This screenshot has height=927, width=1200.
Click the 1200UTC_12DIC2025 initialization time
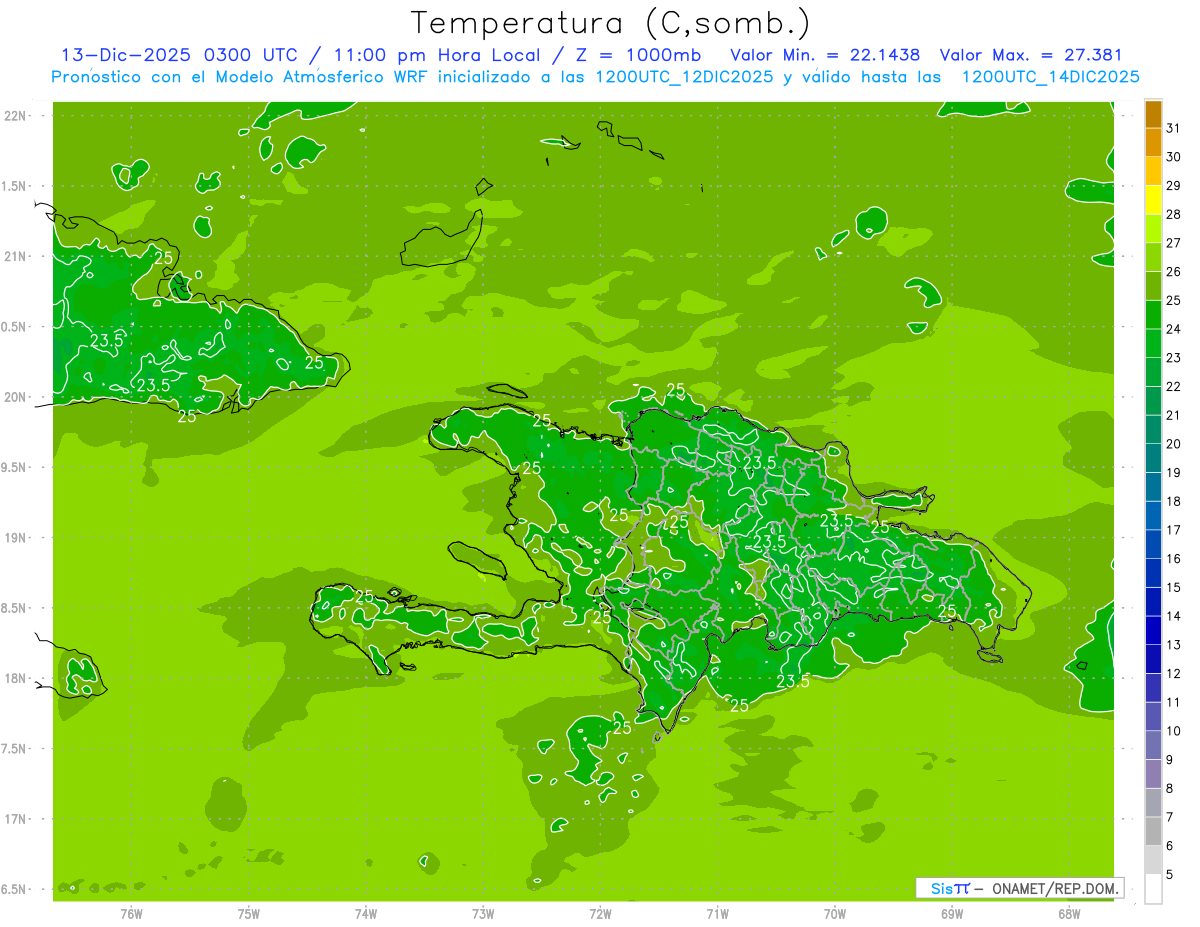click(x=686, y=77)
